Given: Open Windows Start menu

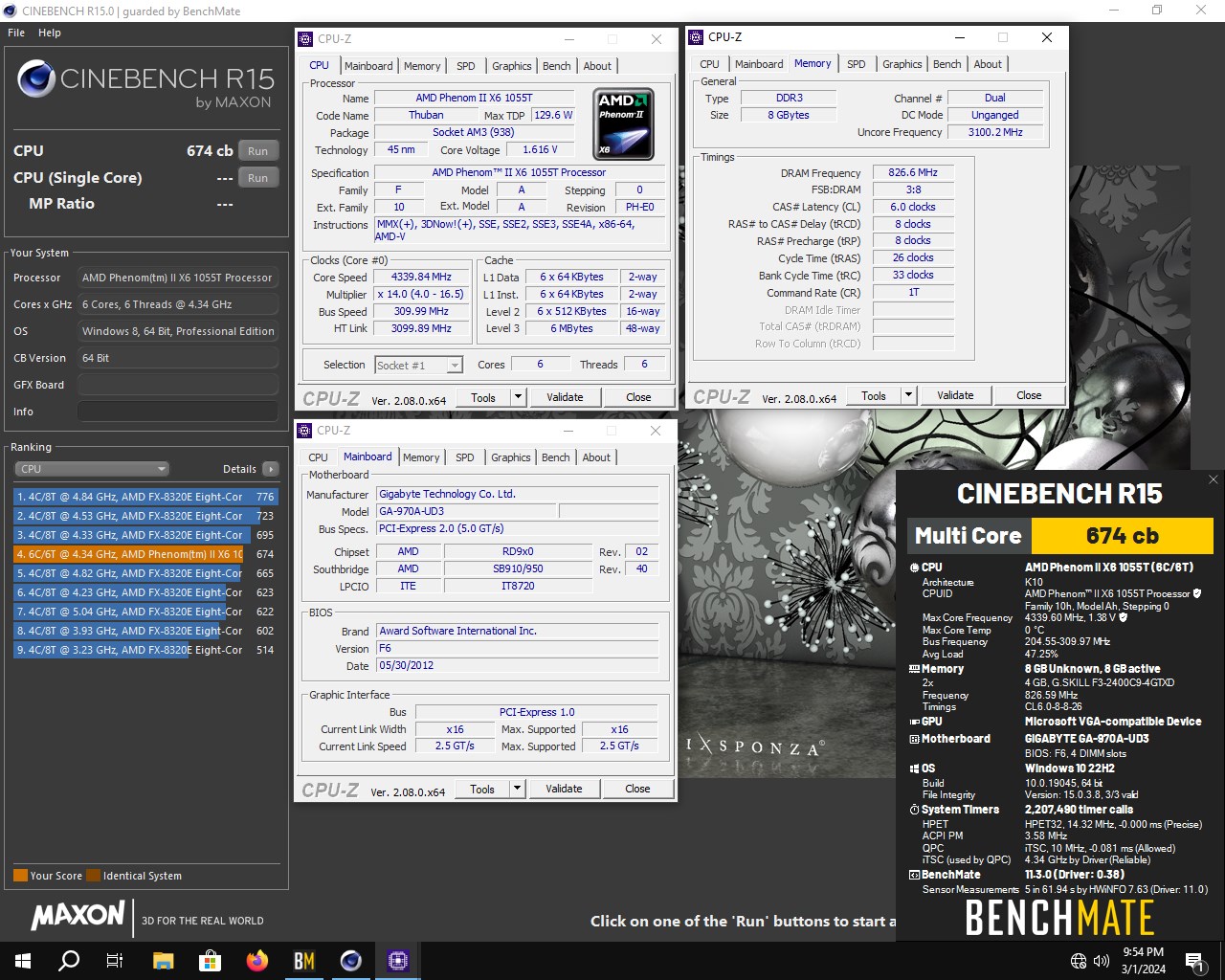Looking at the screenshot, I should (23, 961).
